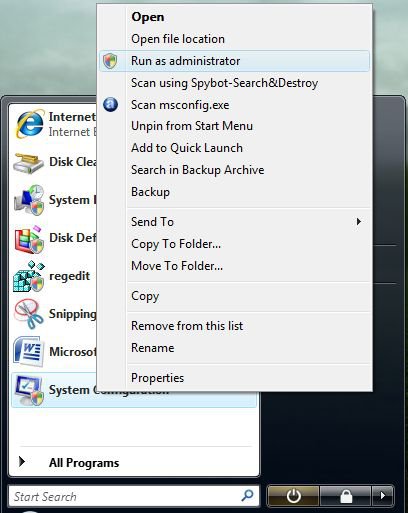Click the System Restore clock-and-shield icon
408x513 pixels.
coord(29,200)
